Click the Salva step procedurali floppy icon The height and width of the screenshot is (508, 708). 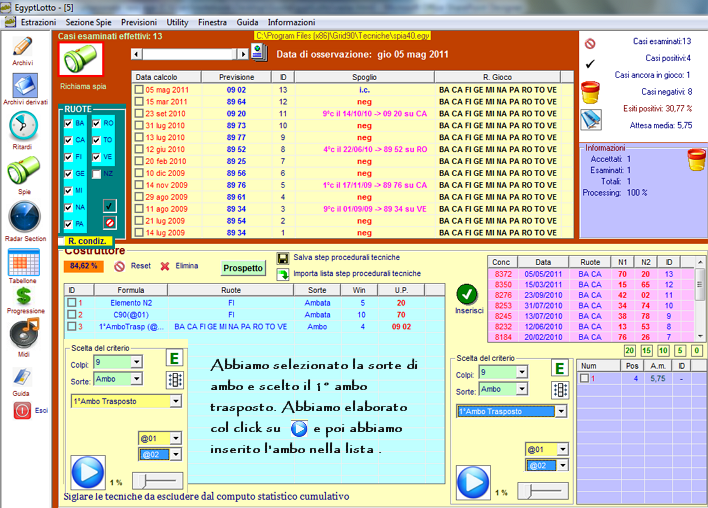pos(283,258)
